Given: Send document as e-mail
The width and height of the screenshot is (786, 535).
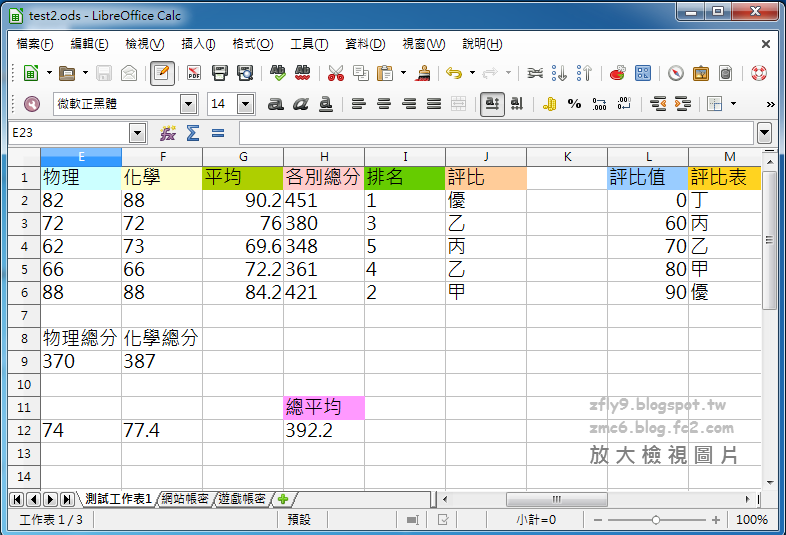Looking at the screenshot, I should click(129, 73).
